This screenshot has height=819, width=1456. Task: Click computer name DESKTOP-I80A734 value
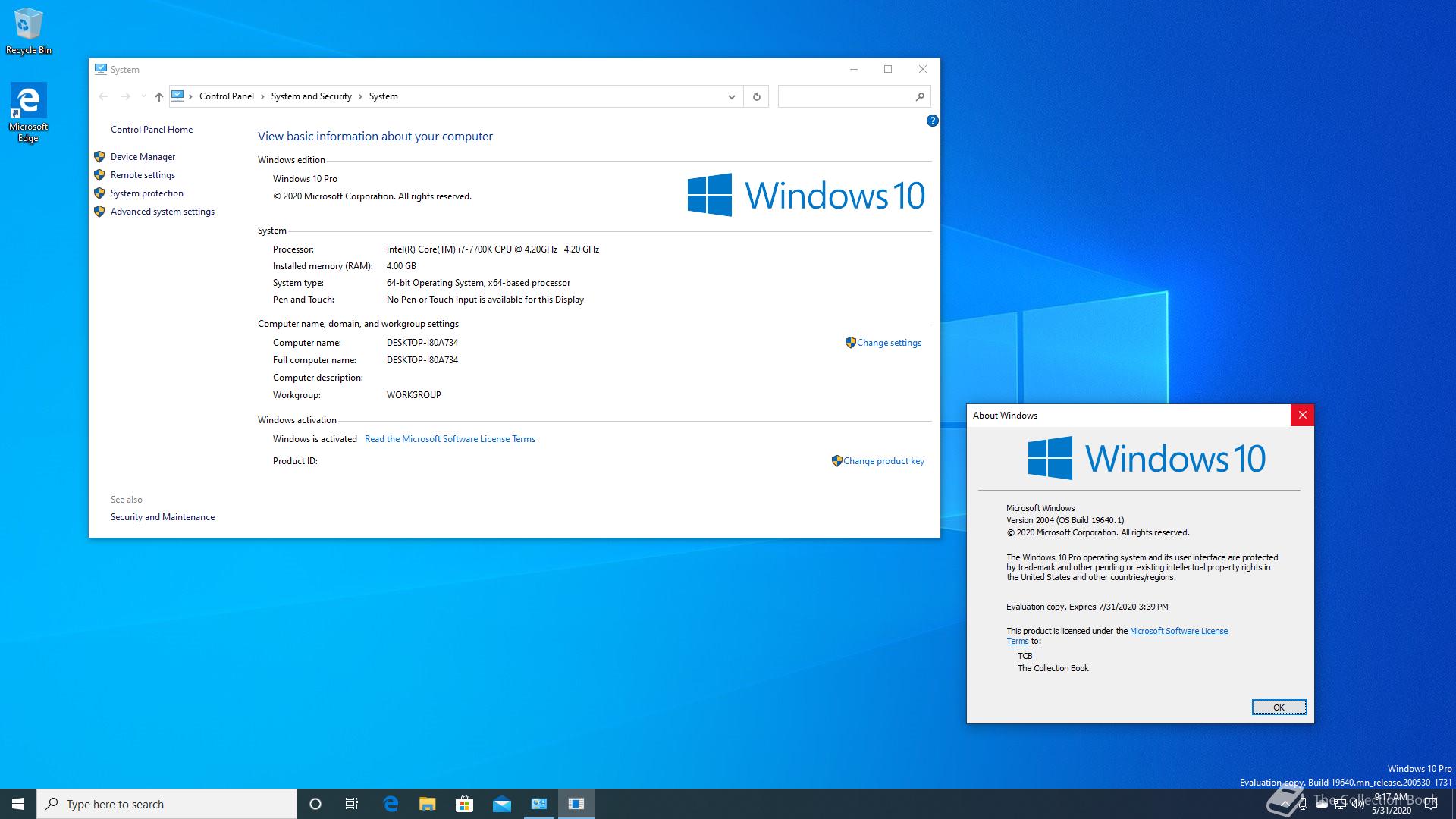(x=422, y=343)
